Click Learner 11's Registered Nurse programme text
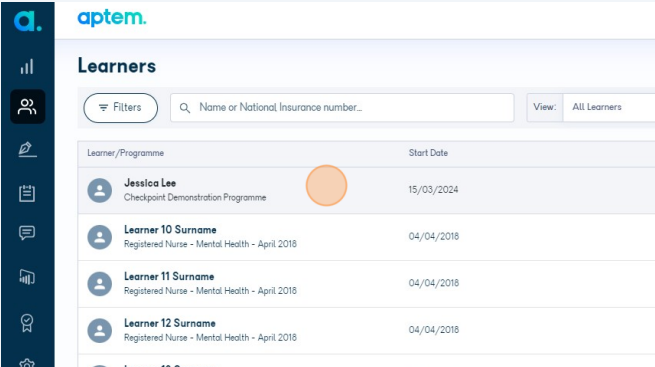 click(x=210, y=291)
